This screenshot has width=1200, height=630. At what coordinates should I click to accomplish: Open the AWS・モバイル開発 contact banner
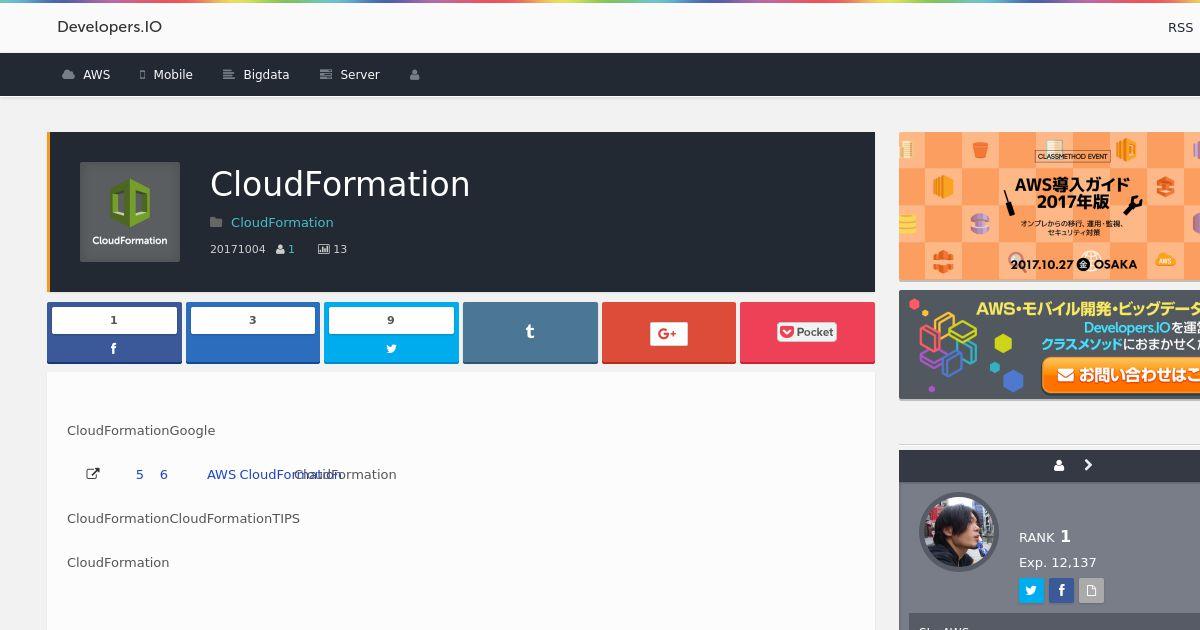coord(1049,345)
